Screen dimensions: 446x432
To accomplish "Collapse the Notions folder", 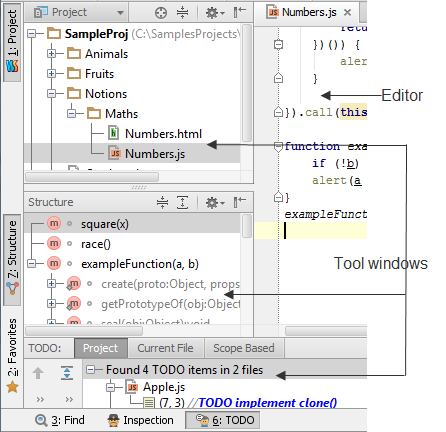I will [51, 93].
